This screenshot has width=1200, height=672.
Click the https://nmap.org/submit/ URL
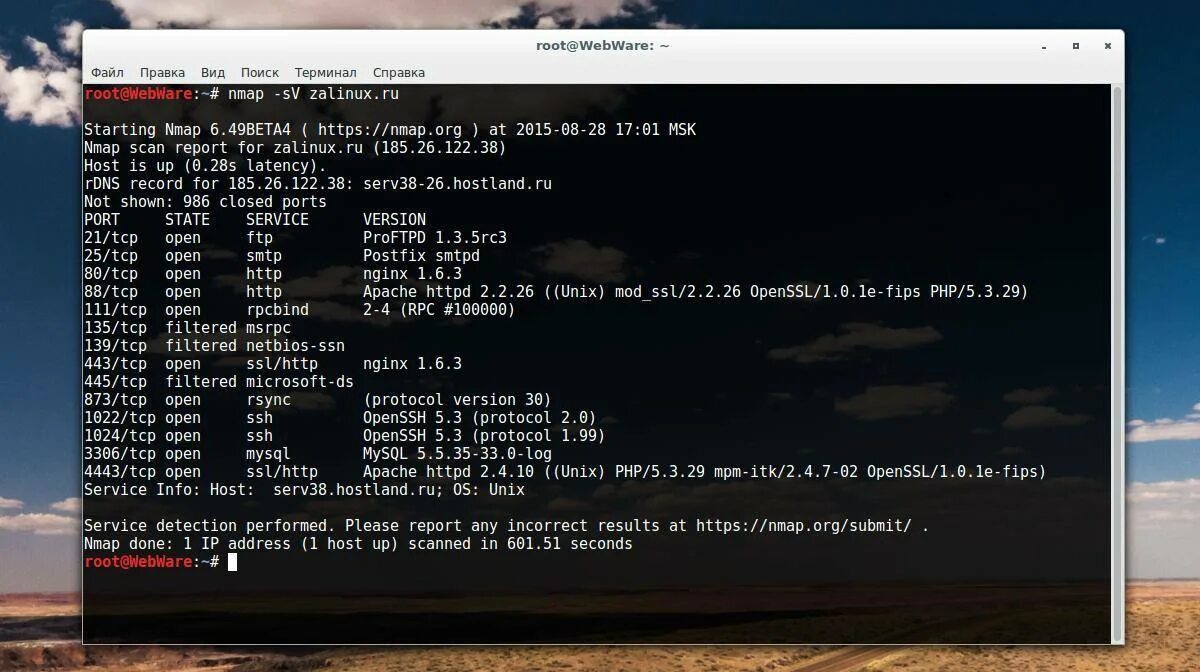click(804, 526)
